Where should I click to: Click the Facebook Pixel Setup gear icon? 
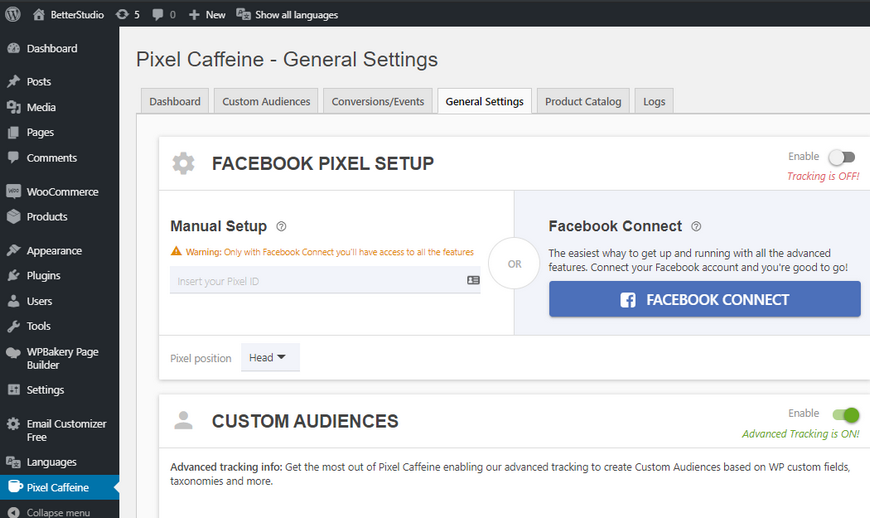click(183, 163)
